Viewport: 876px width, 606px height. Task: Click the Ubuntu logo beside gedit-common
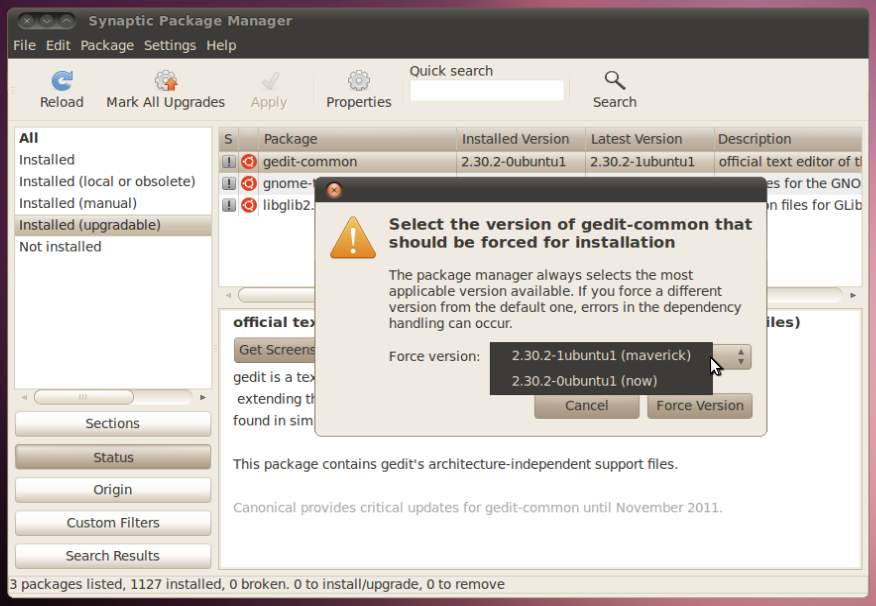pyautogui.click(x=249, y=162)
